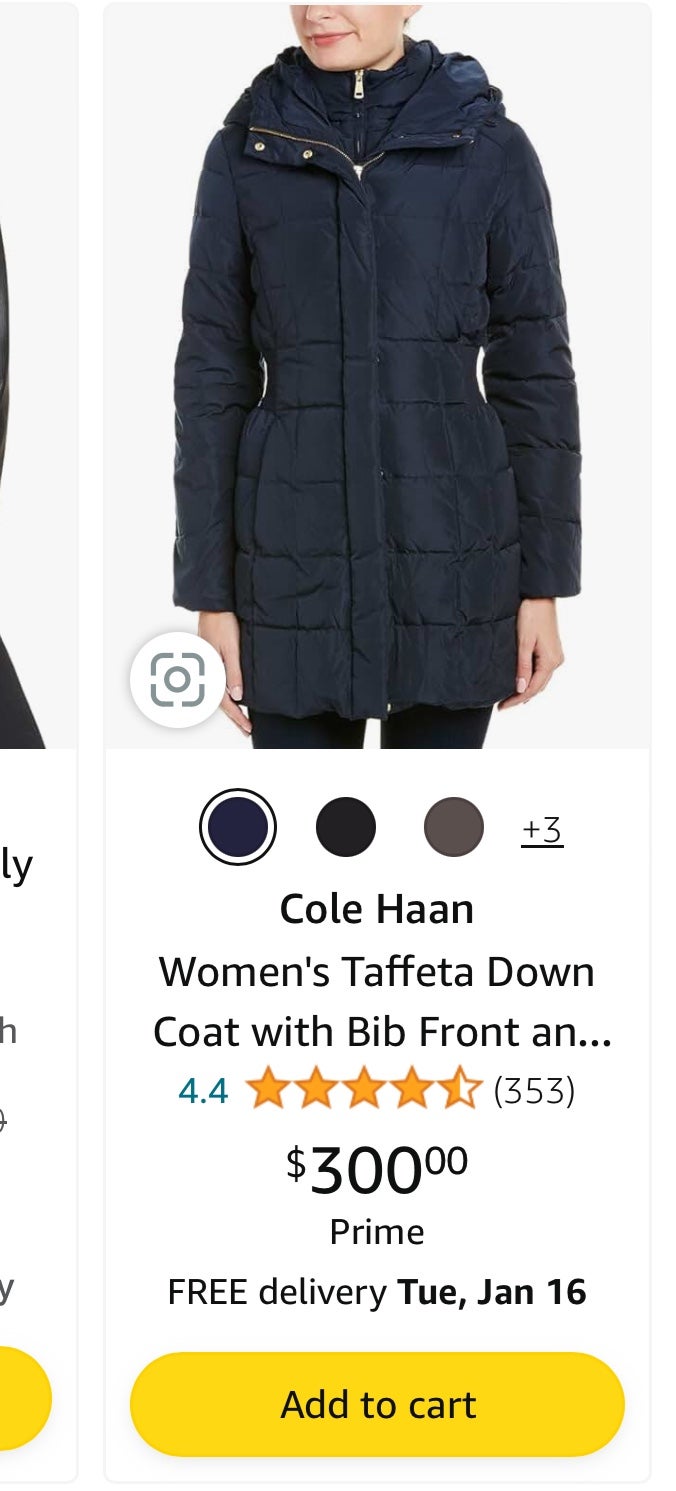676x1491 pixels.
Task: Click the first filled star in rating
Action: (267, 1089)
